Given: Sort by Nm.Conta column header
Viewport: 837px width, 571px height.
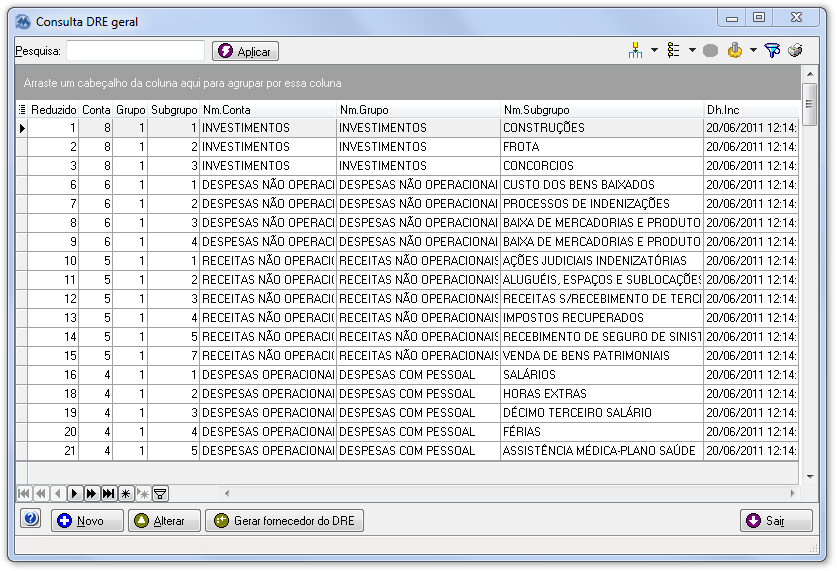Looking at the screenshot, I should [268, 110].
